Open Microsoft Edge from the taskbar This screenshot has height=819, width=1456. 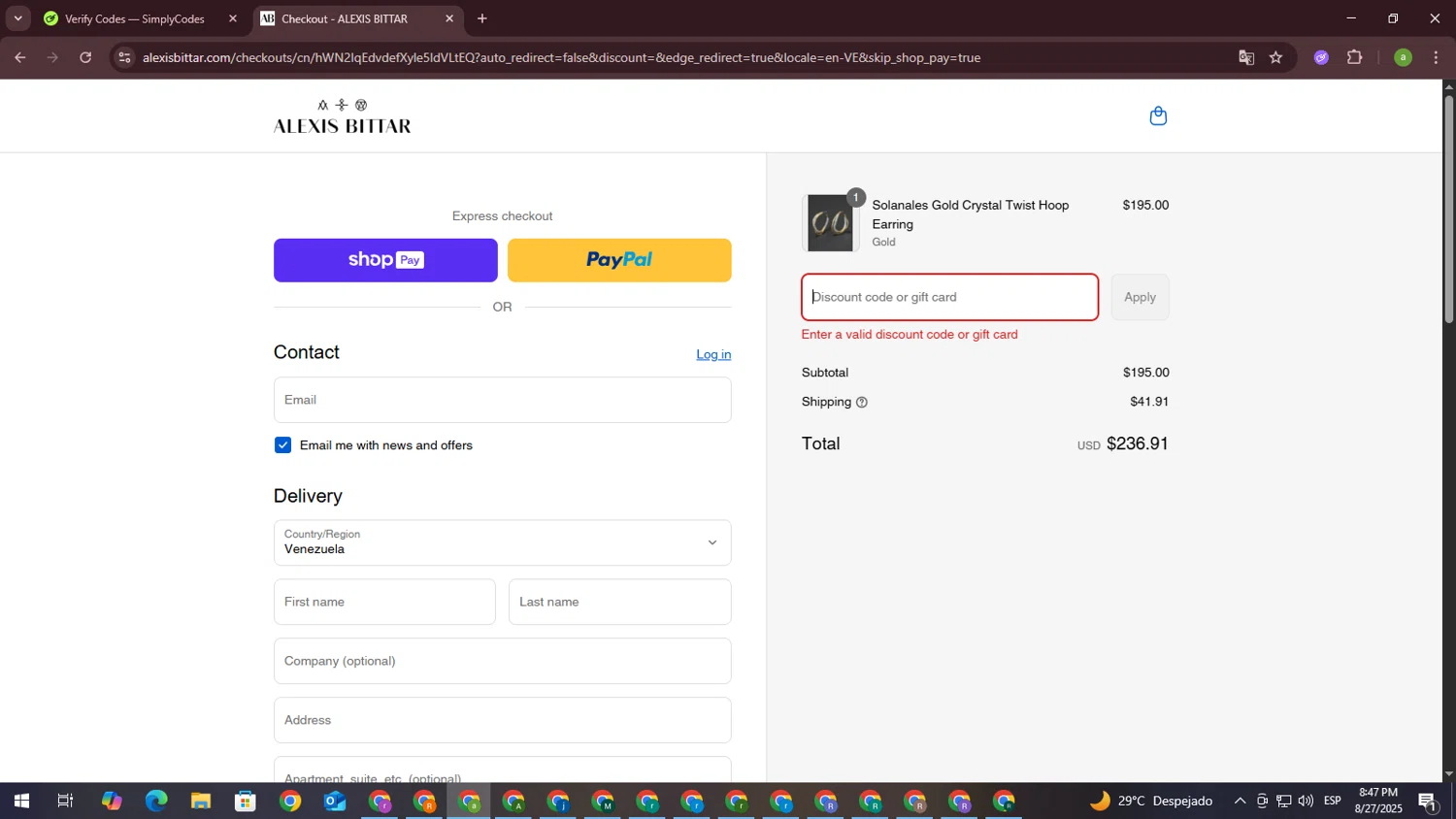(156, 802)
